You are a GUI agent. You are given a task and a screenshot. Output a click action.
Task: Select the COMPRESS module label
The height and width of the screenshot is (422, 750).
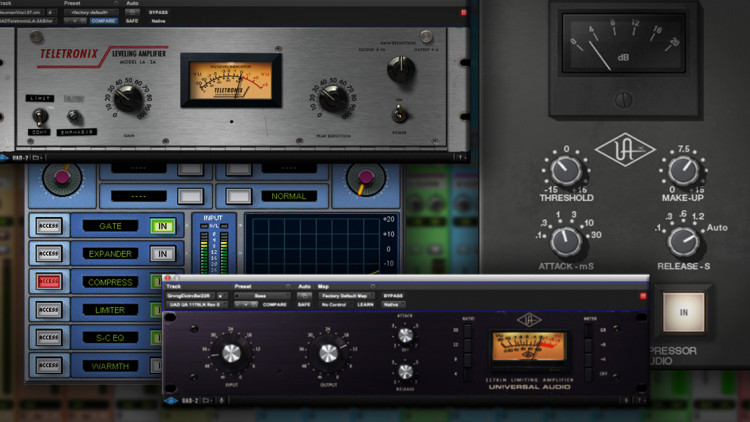pyautogui.click(x=110, y=282)
